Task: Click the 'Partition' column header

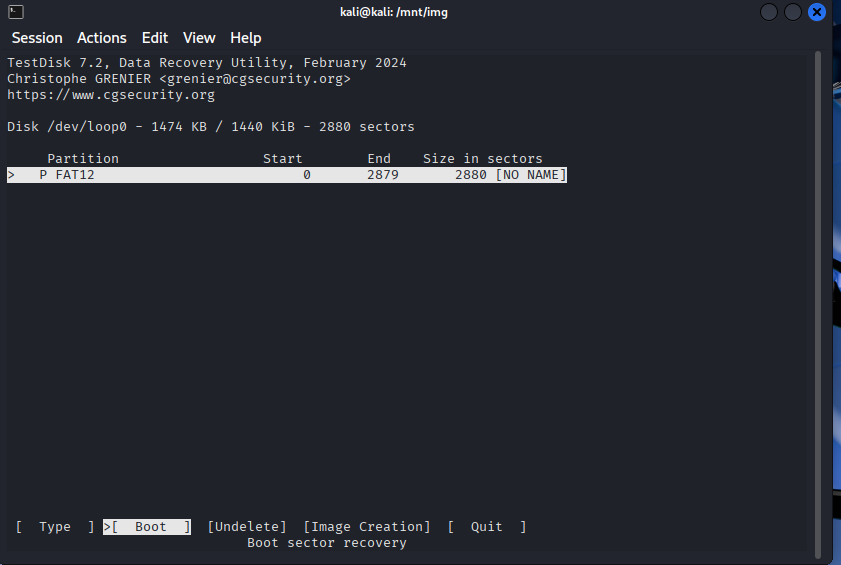Action: pos(83,159)
